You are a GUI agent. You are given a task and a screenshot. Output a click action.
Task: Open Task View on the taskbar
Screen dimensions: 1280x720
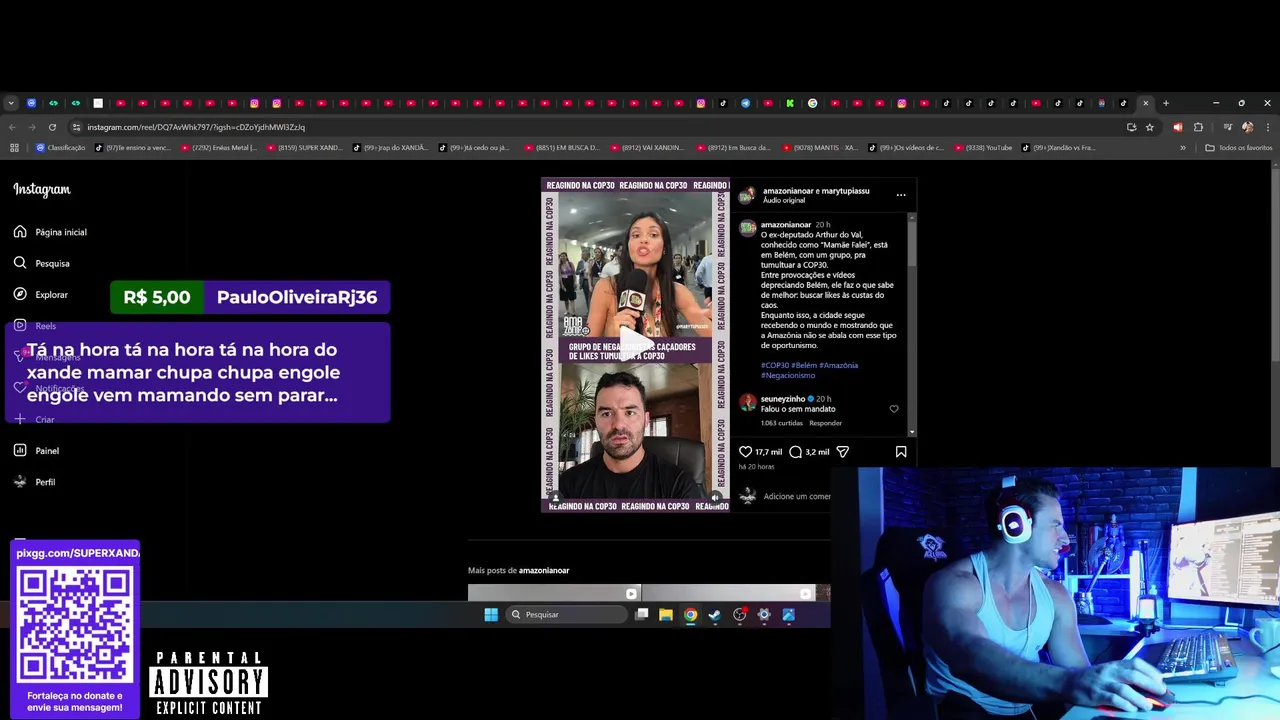(x=642, y=615)
